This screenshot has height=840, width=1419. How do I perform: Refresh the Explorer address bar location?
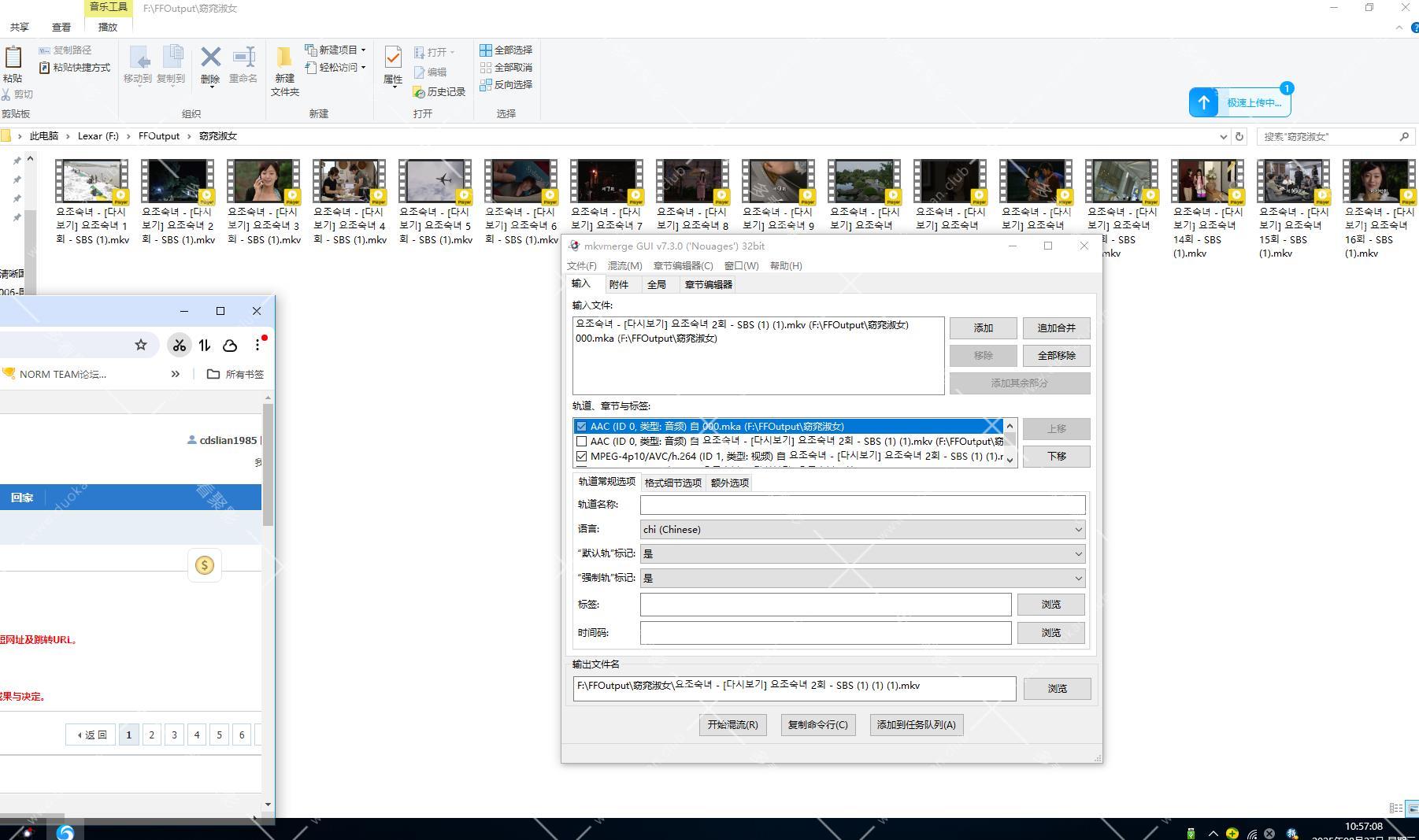tap(1239, 136)
